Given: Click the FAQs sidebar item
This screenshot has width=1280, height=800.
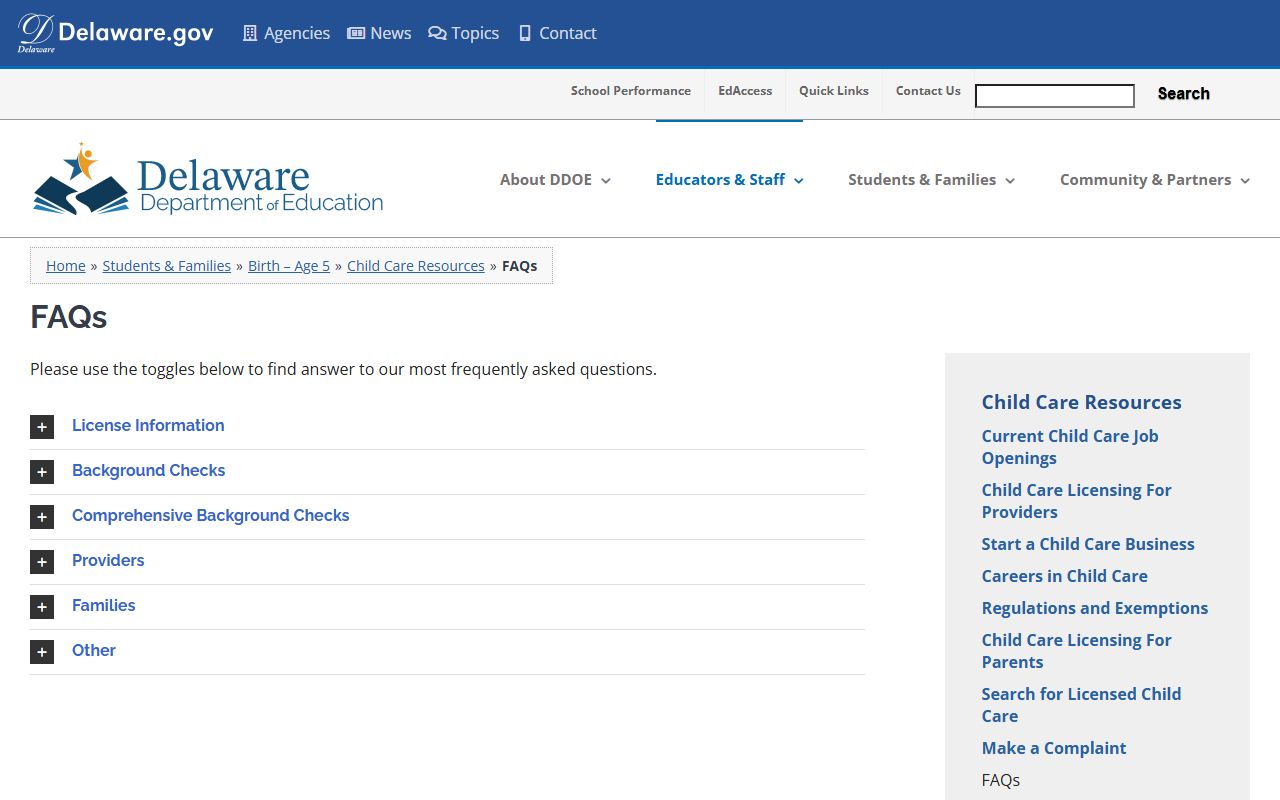Looking at the screenshot, I should [x=1001, y=780].
